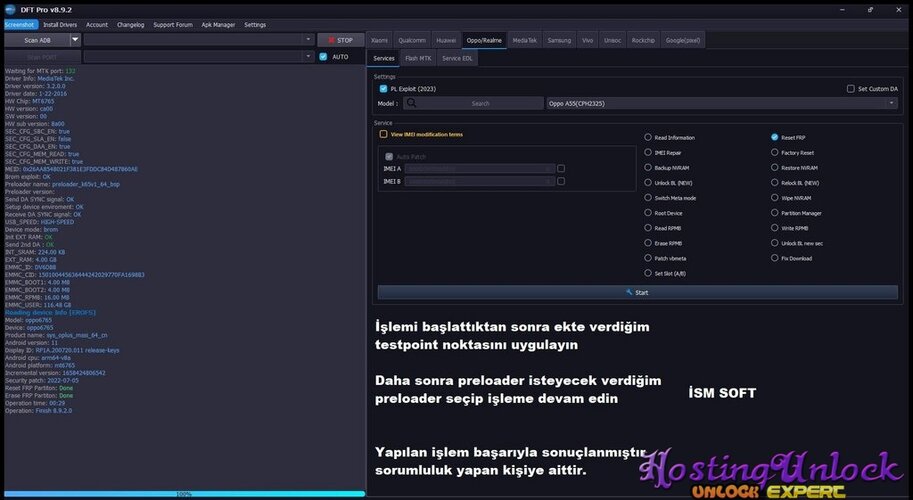
Task: Select the Factory Reset option
Action: (x=774, y=153)
